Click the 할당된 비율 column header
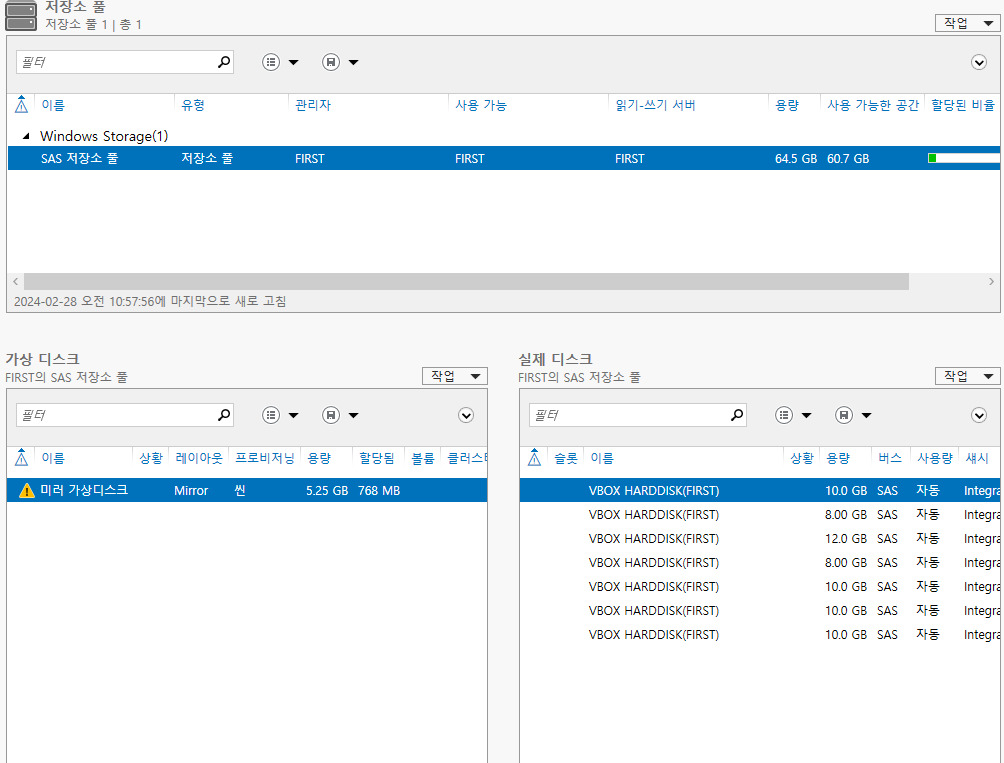The width and height of the screenshot is (1004, 763). 963,105
